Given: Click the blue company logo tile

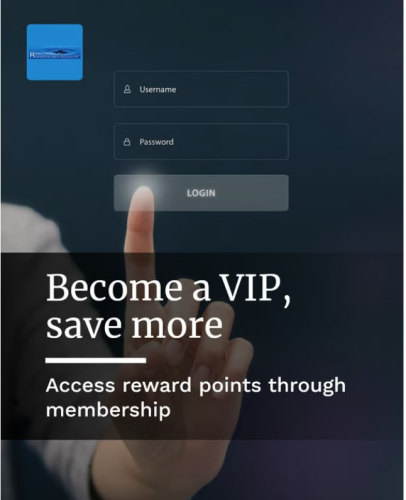Looking at the screenshot, I should 55,52.
